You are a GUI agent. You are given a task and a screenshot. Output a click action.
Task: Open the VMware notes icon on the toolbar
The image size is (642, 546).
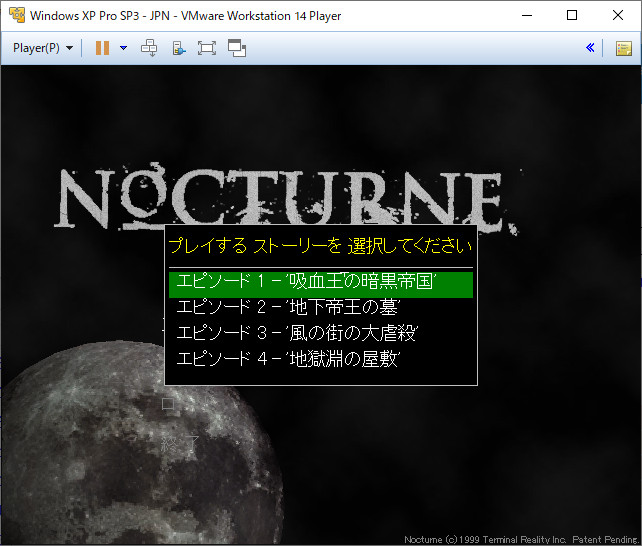click(624, 48)
